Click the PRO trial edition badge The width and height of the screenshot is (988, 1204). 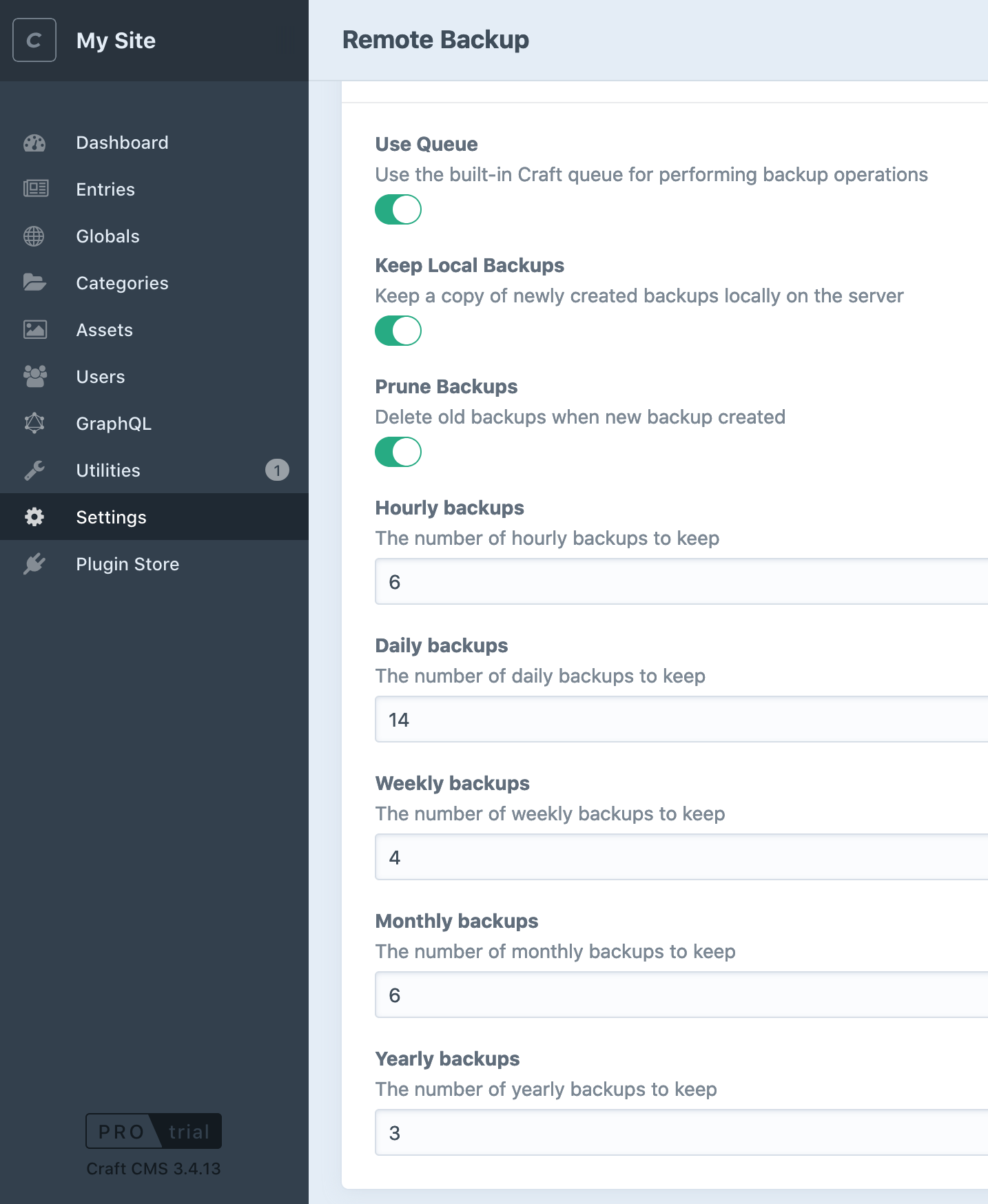click(154, 1131)
